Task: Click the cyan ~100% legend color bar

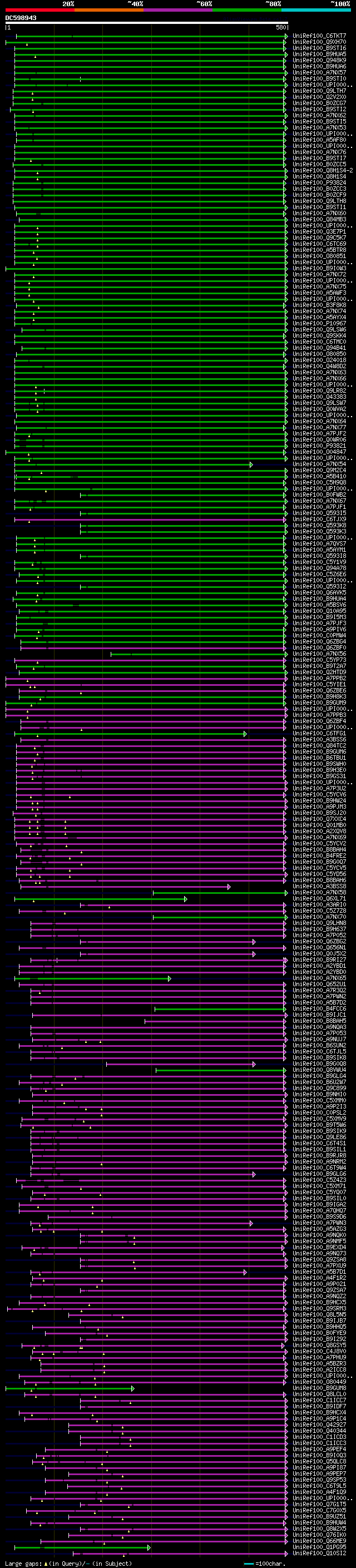Action: point(317,11)
